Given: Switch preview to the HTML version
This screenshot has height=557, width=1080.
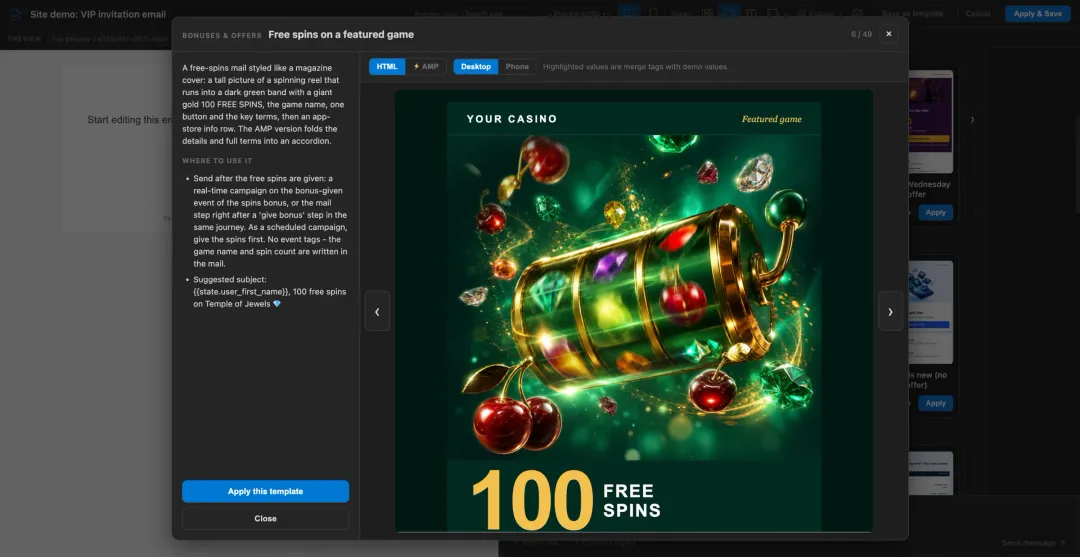Looking at the screenshot, I should [387, 67].
